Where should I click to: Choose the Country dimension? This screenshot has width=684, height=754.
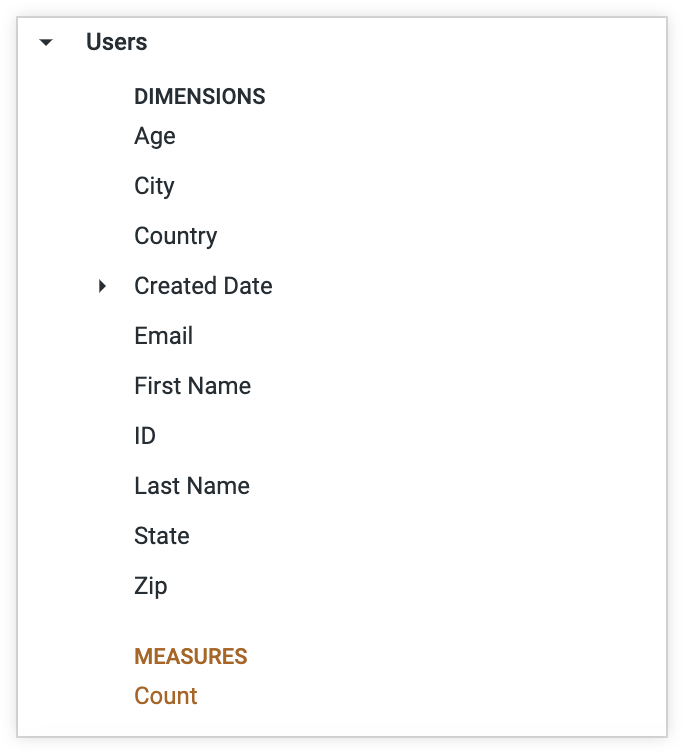pyautogui.click(x=175, y=236)
